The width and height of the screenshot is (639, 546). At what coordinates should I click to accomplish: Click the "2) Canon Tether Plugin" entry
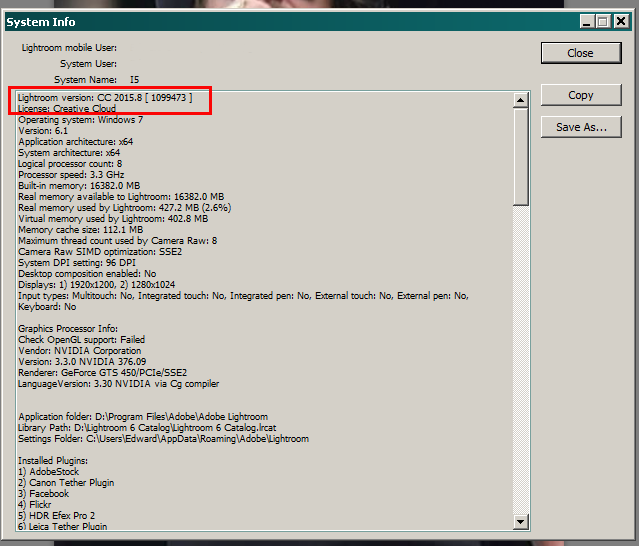[x=66, y=483]
